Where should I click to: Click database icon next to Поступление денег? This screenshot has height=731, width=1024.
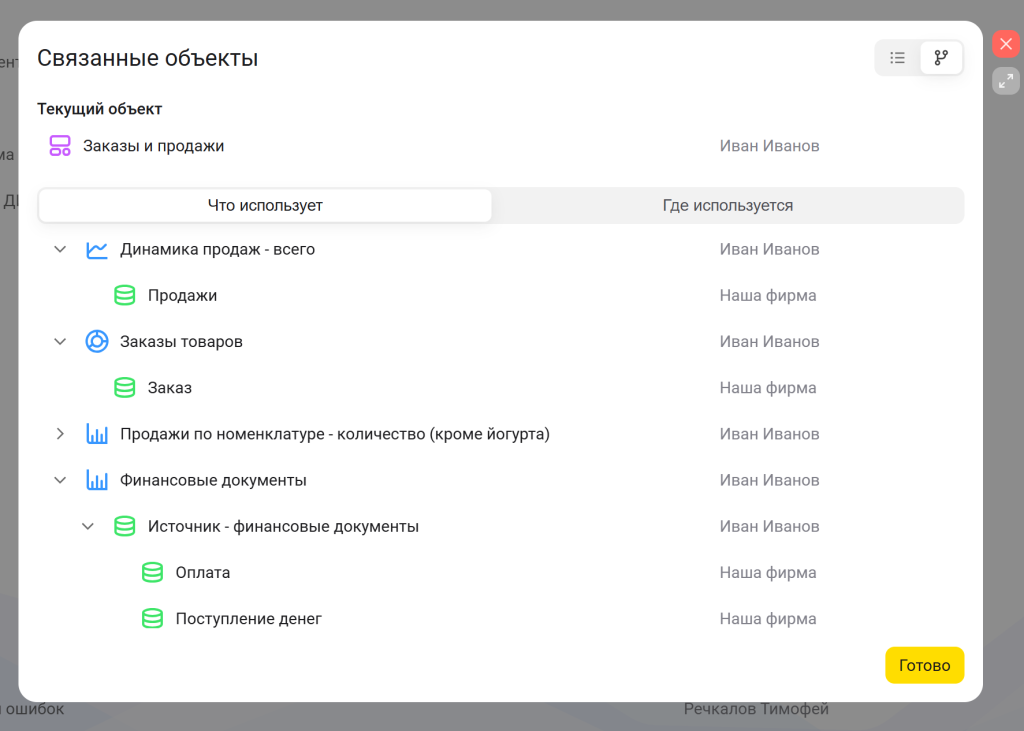(152, 619)
